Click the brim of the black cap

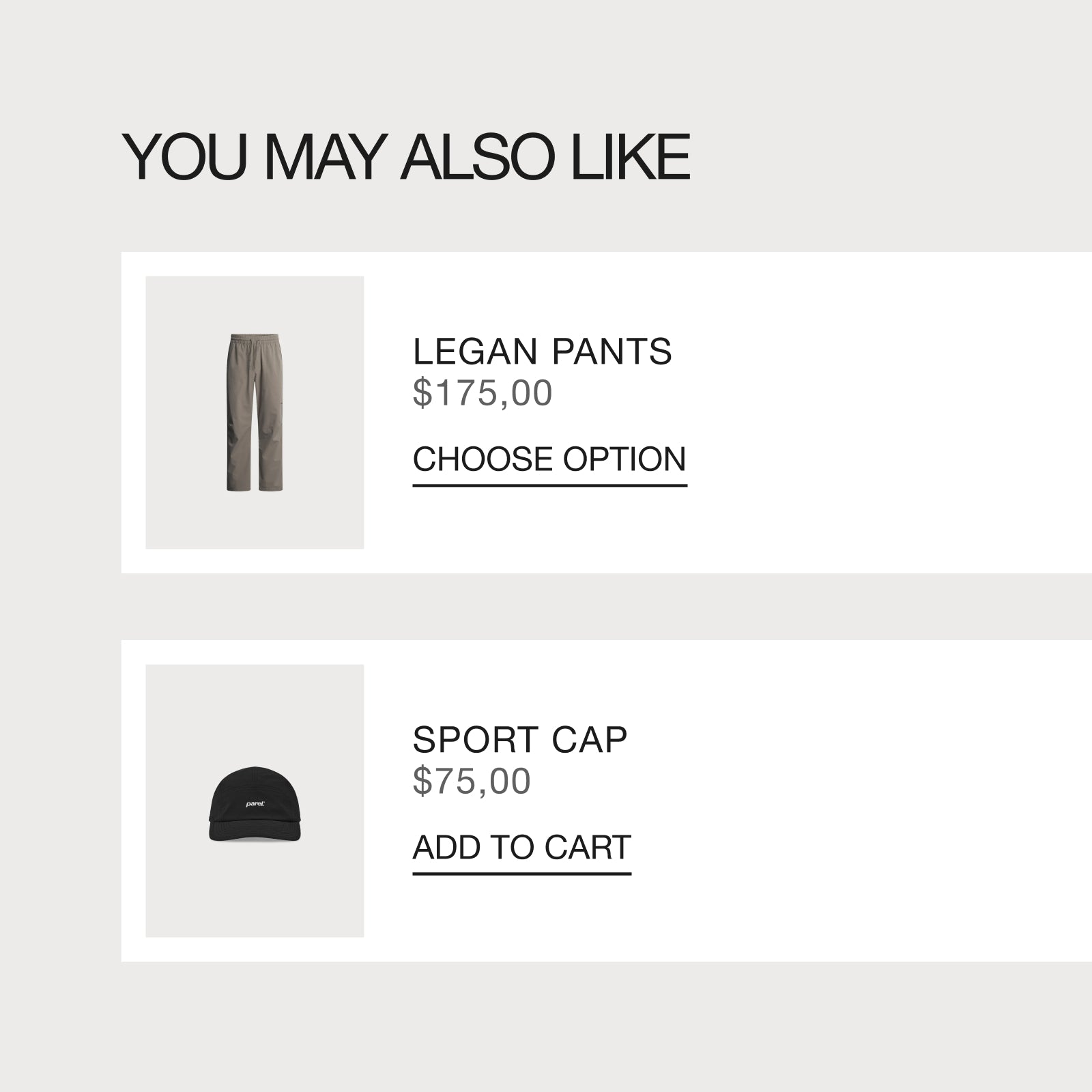point(255,832)
